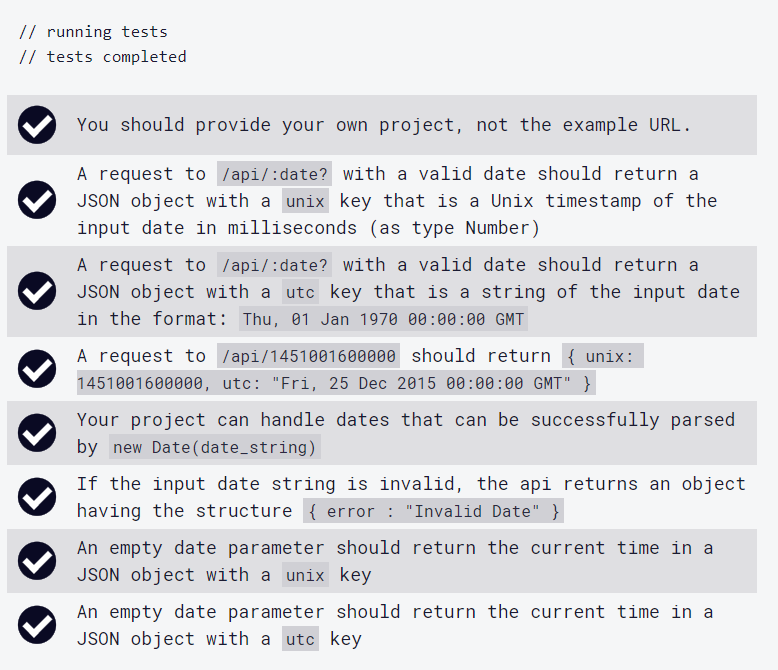Click checkmark for empty date unix key test
Image resolution: width=778 pixels, height=670 pixels.
tap(37, 561)
